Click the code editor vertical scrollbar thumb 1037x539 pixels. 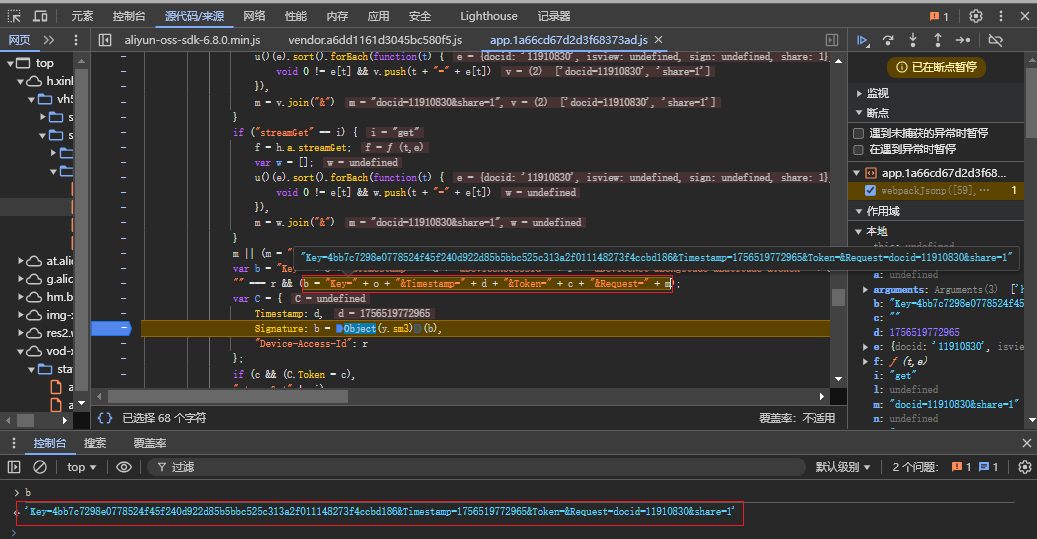coord(838,297)
